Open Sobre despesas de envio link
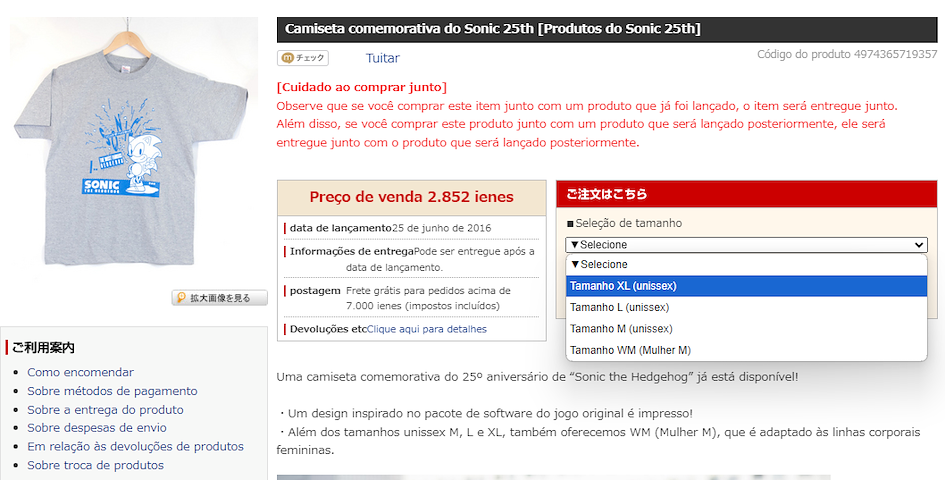 [97, 428]
